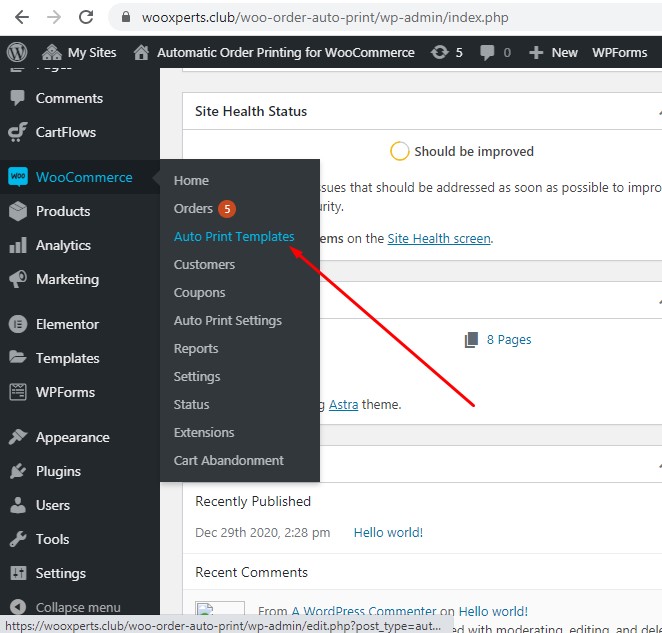The height and width of the screenshot is (633, 662).
Task: Click the padlock site info icon
Action: [x=125, y=17]
